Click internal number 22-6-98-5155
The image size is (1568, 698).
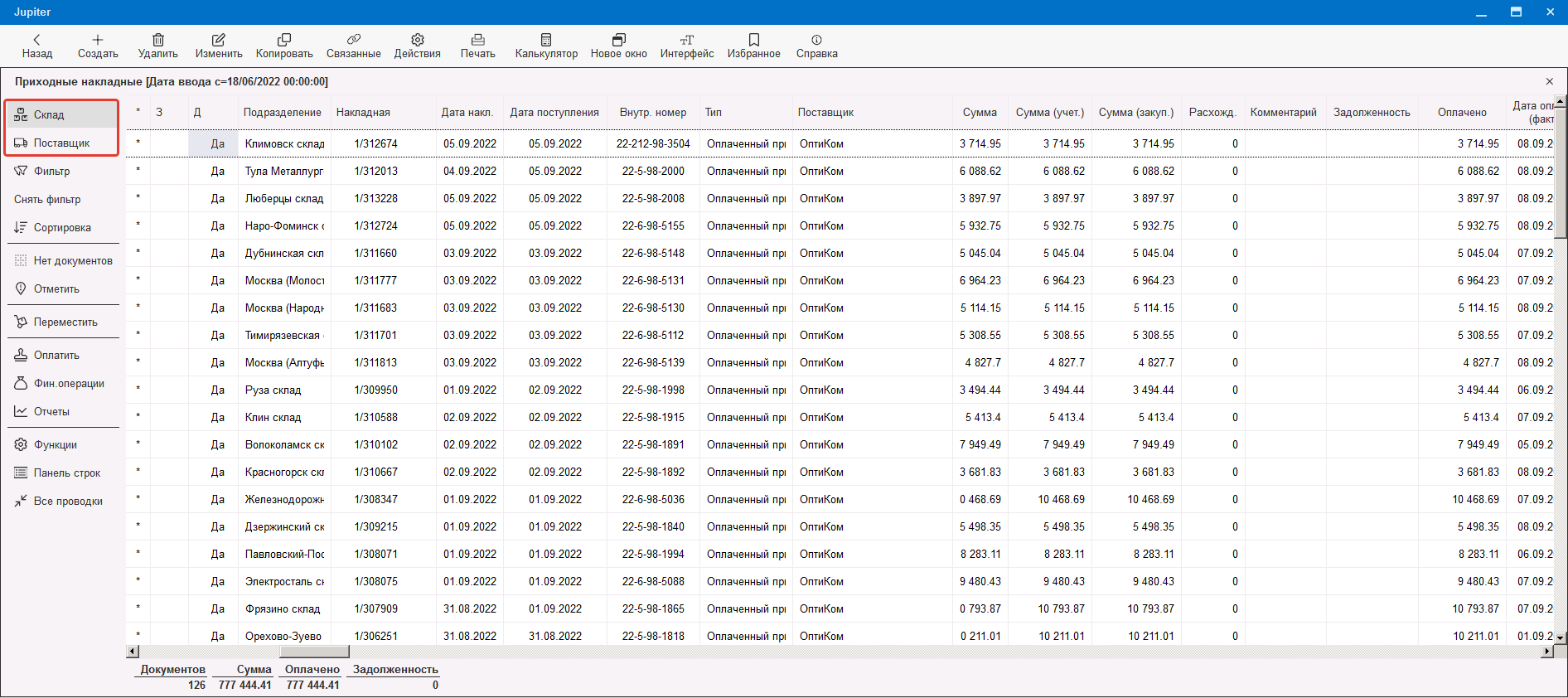pyautogui.click(x=653, y=225)
